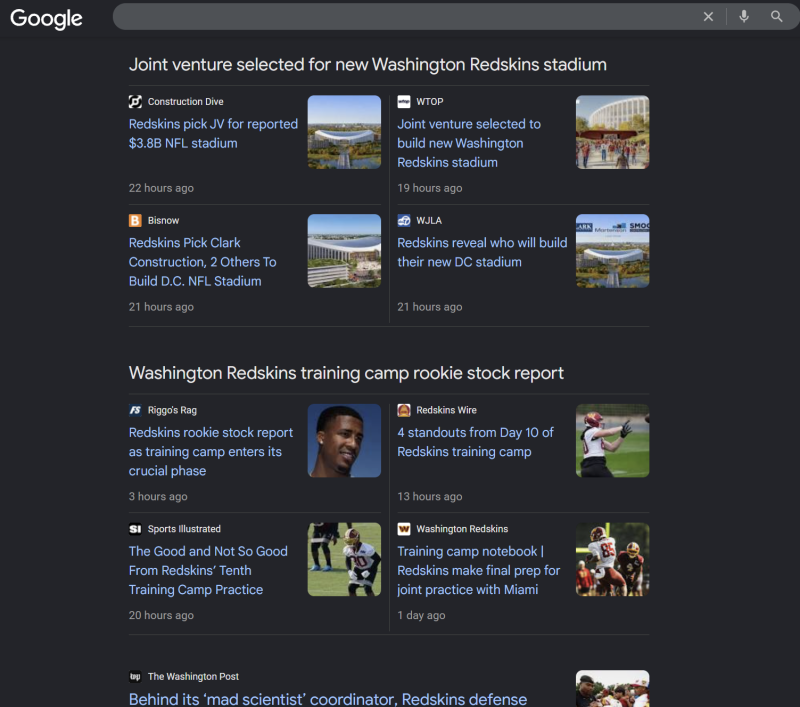
Task: Click Construction Dive source icon
Action: pyautogui.click(x=135, y=102)
